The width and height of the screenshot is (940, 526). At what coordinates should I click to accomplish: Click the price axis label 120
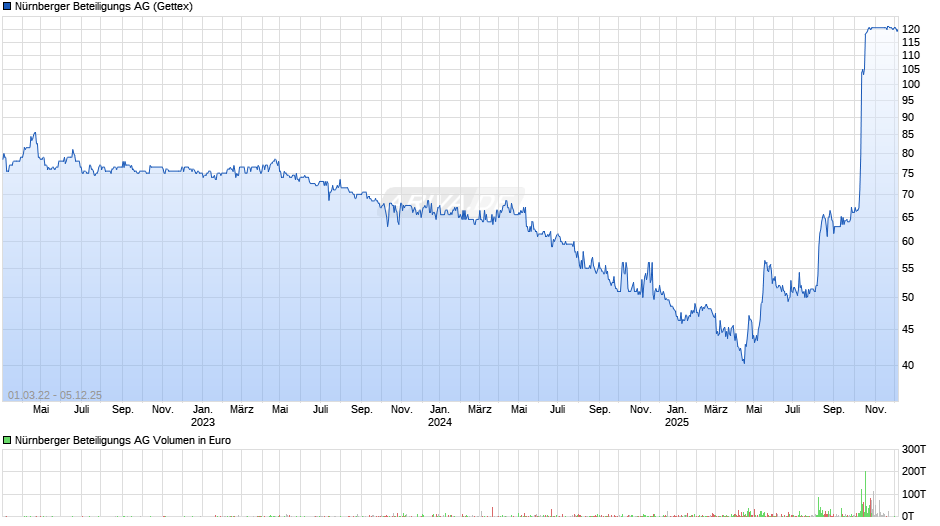click(911, 29)
